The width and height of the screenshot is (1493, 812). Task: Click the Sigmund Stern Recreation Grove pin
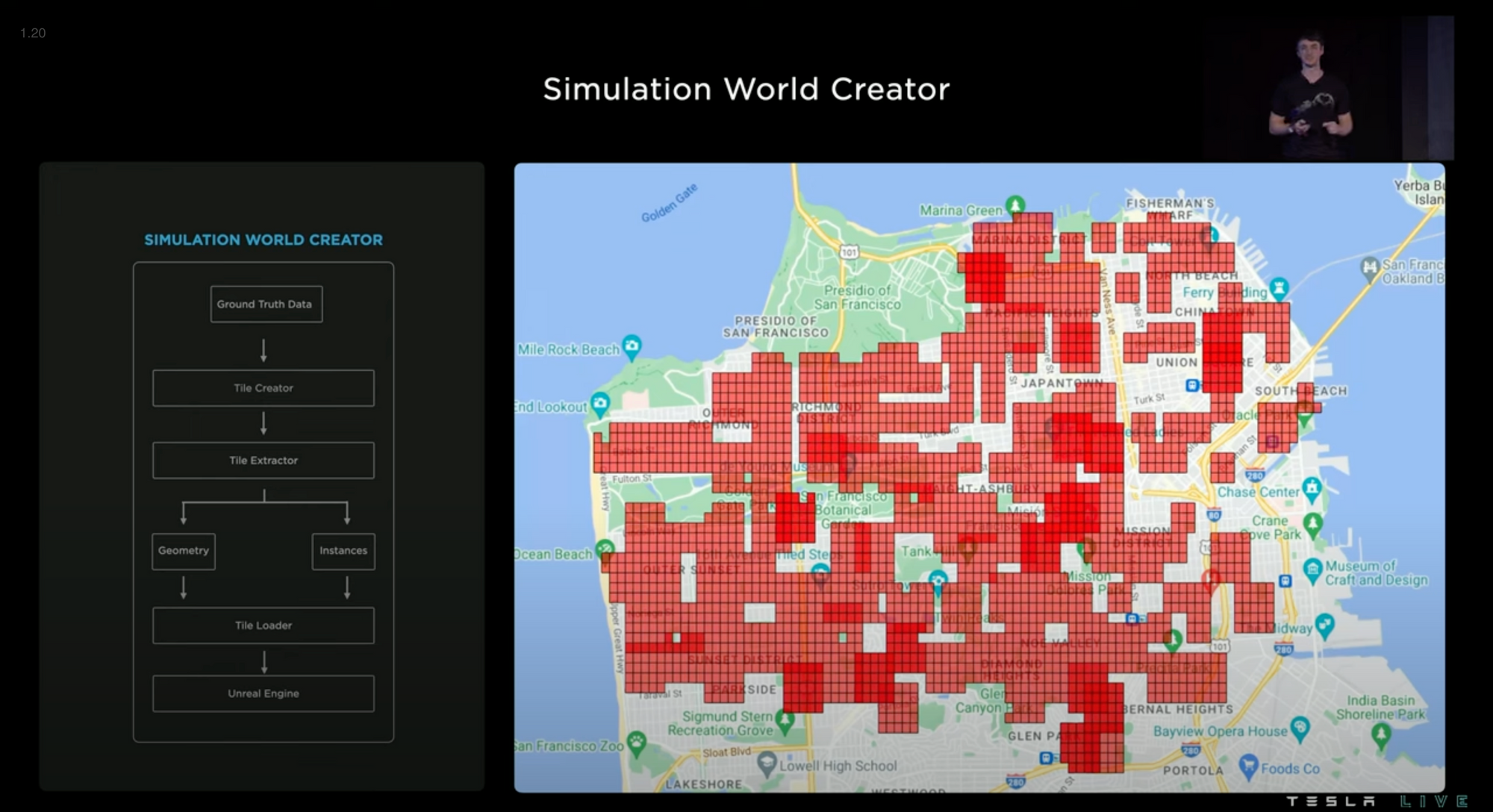tap(784, 720)
